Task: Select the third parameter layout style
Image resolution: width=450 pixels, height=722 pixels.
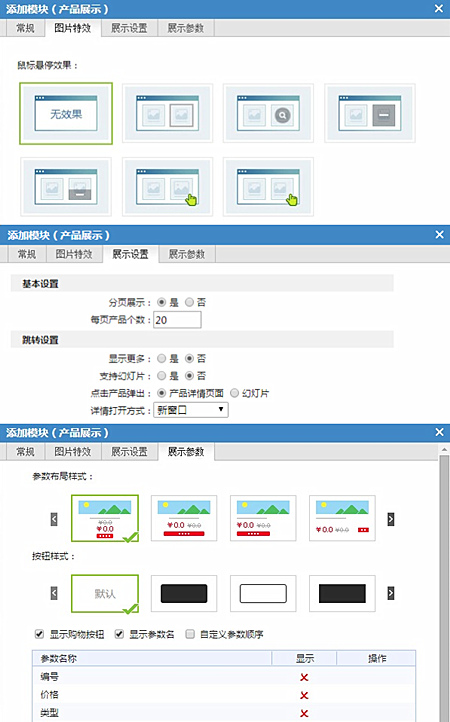Action: 263,518
